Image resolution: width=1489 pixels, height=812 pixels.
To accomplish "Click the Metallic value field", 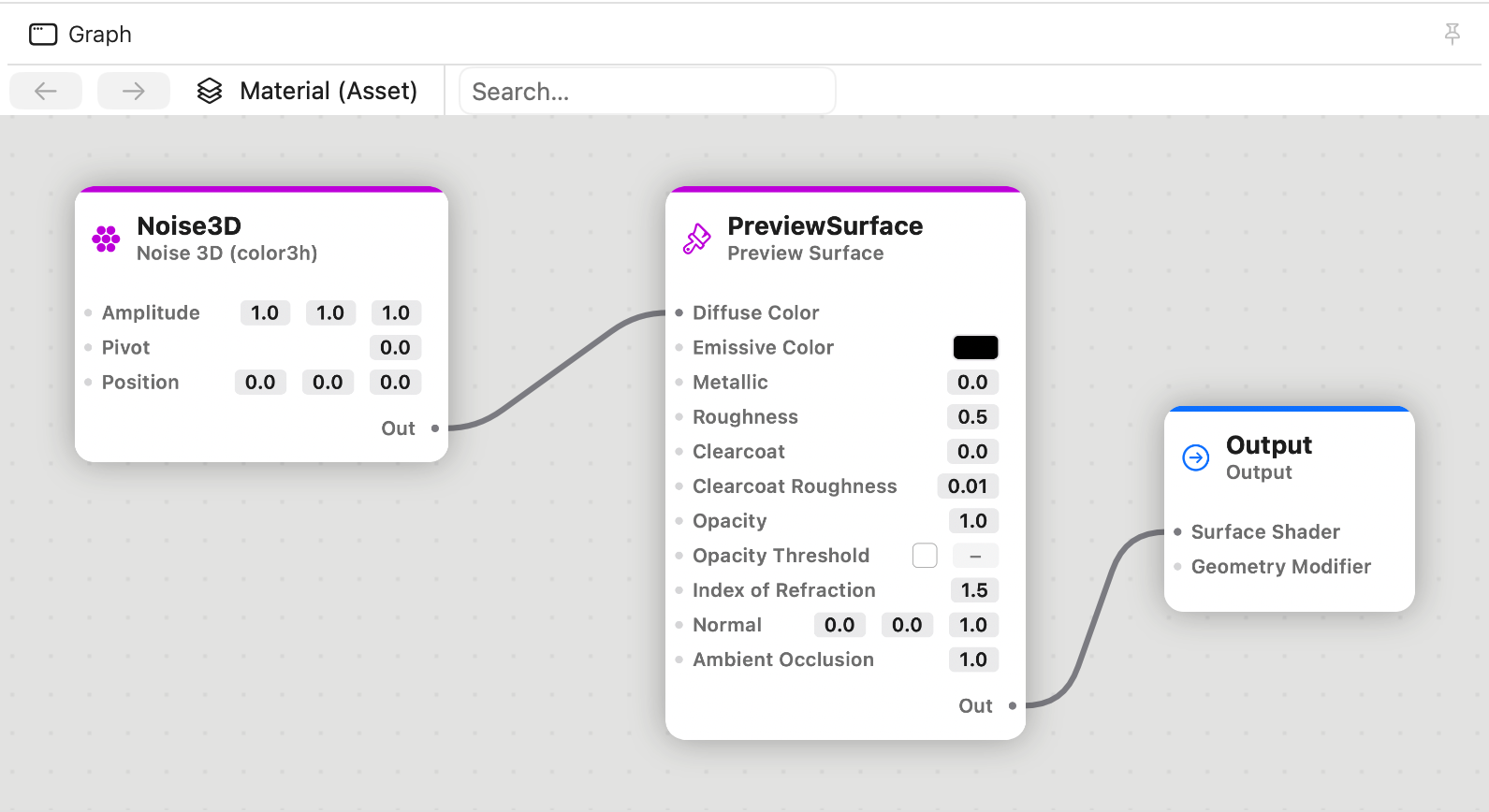I will pos(972,382).
